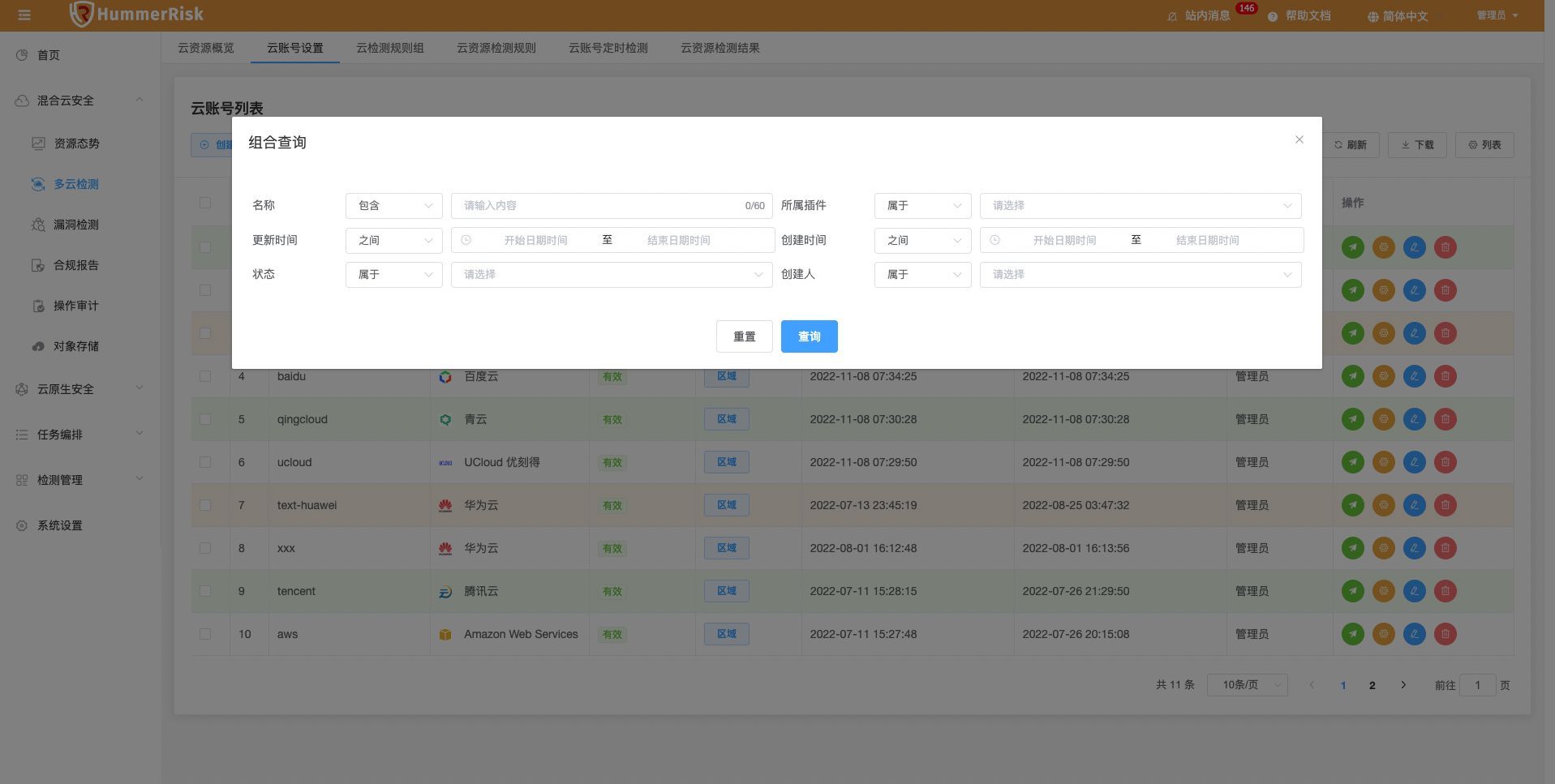Click green send icon in xxx row
Viewport: 1555px width, 784px height.
click(1353, 548)
